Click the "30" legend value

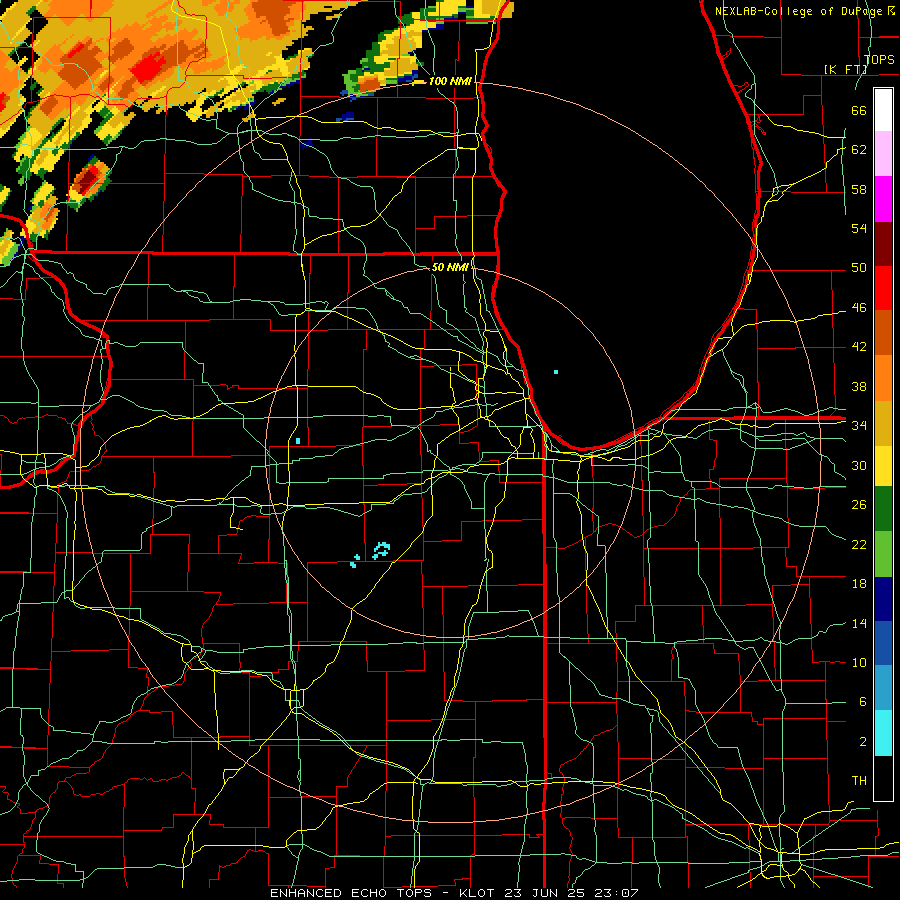pyautogui.click(x=859, y=465)
